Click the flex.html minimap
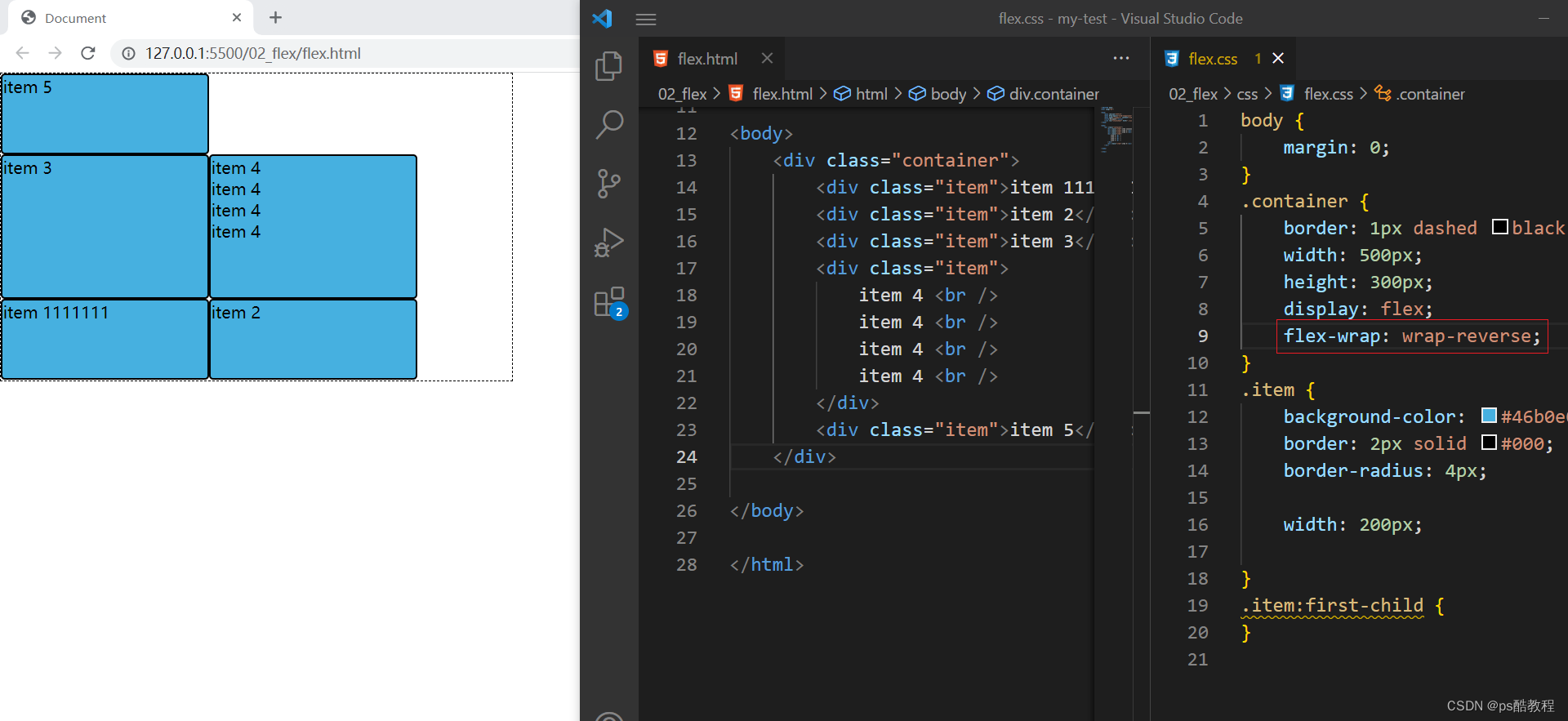This screenshot has width=1568, height=721. tap(1116, 131)
